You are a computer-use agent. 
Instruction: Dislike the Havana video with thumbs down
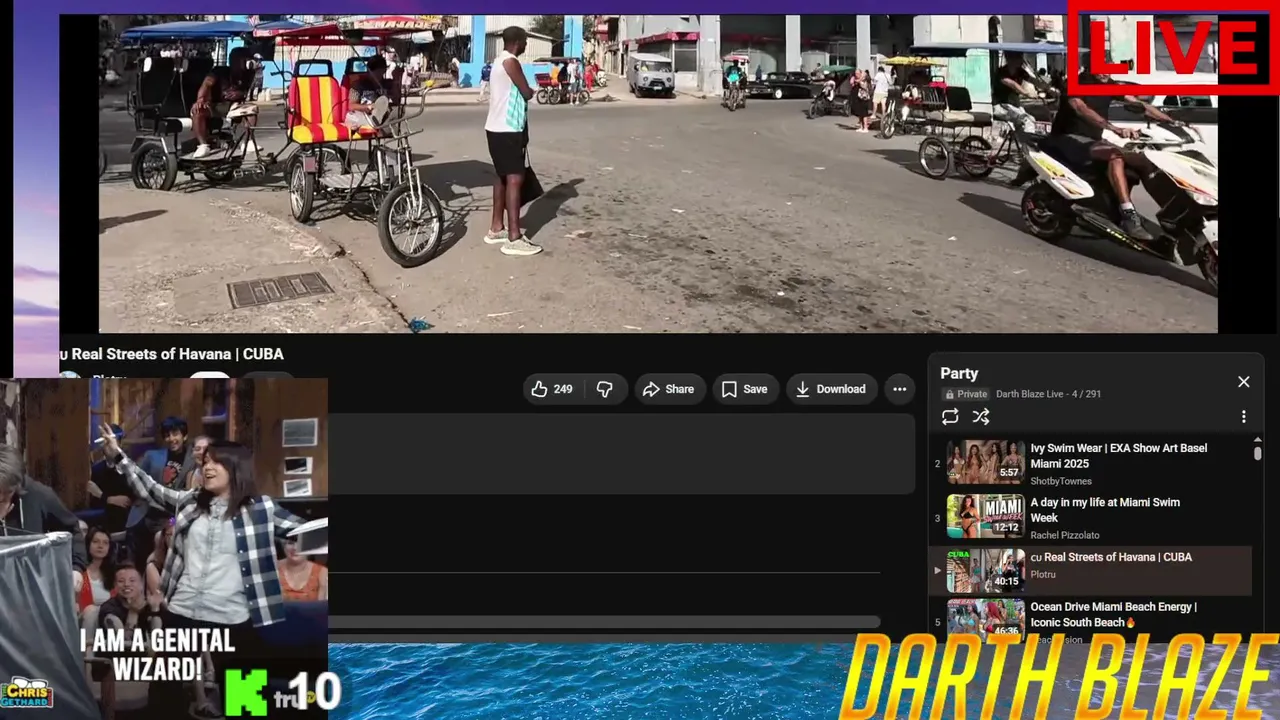point(605,389)
